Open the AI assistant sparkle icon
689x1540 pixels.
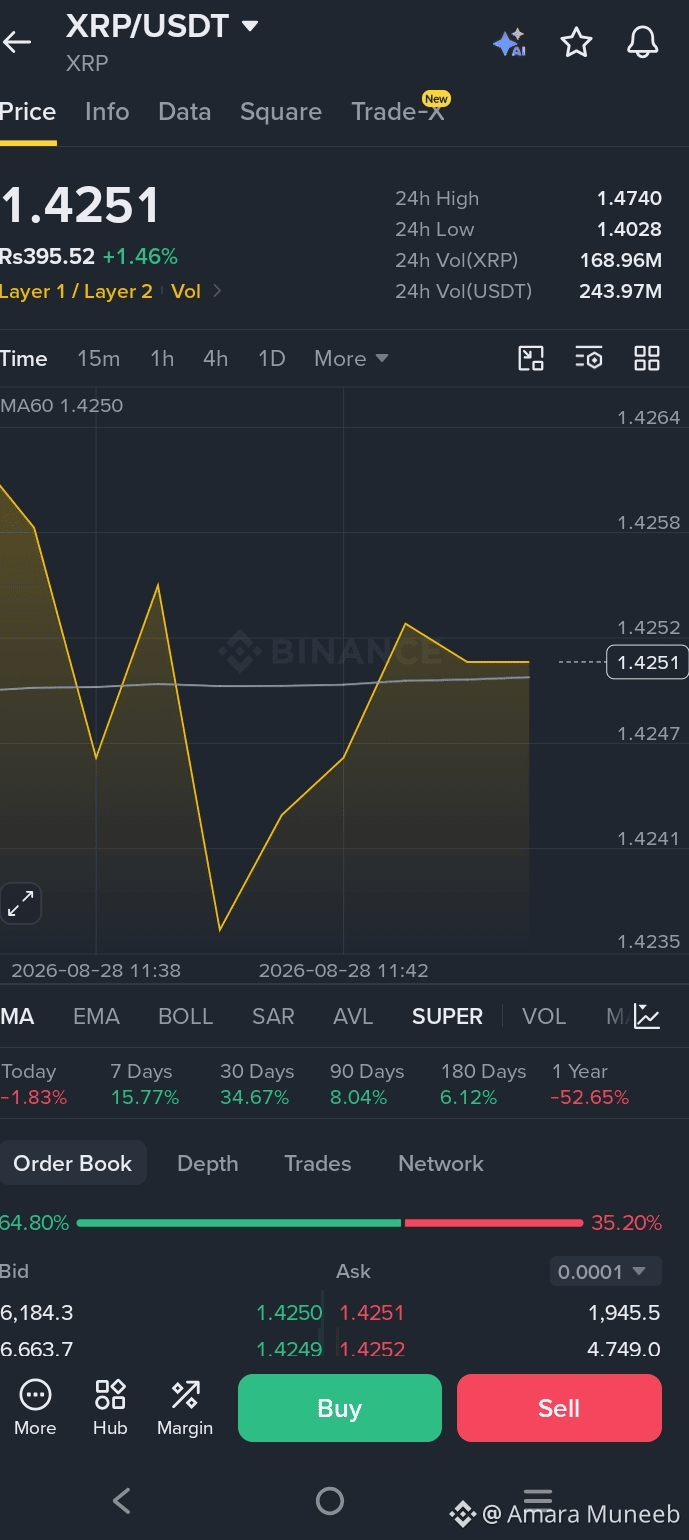coord(509,43)
